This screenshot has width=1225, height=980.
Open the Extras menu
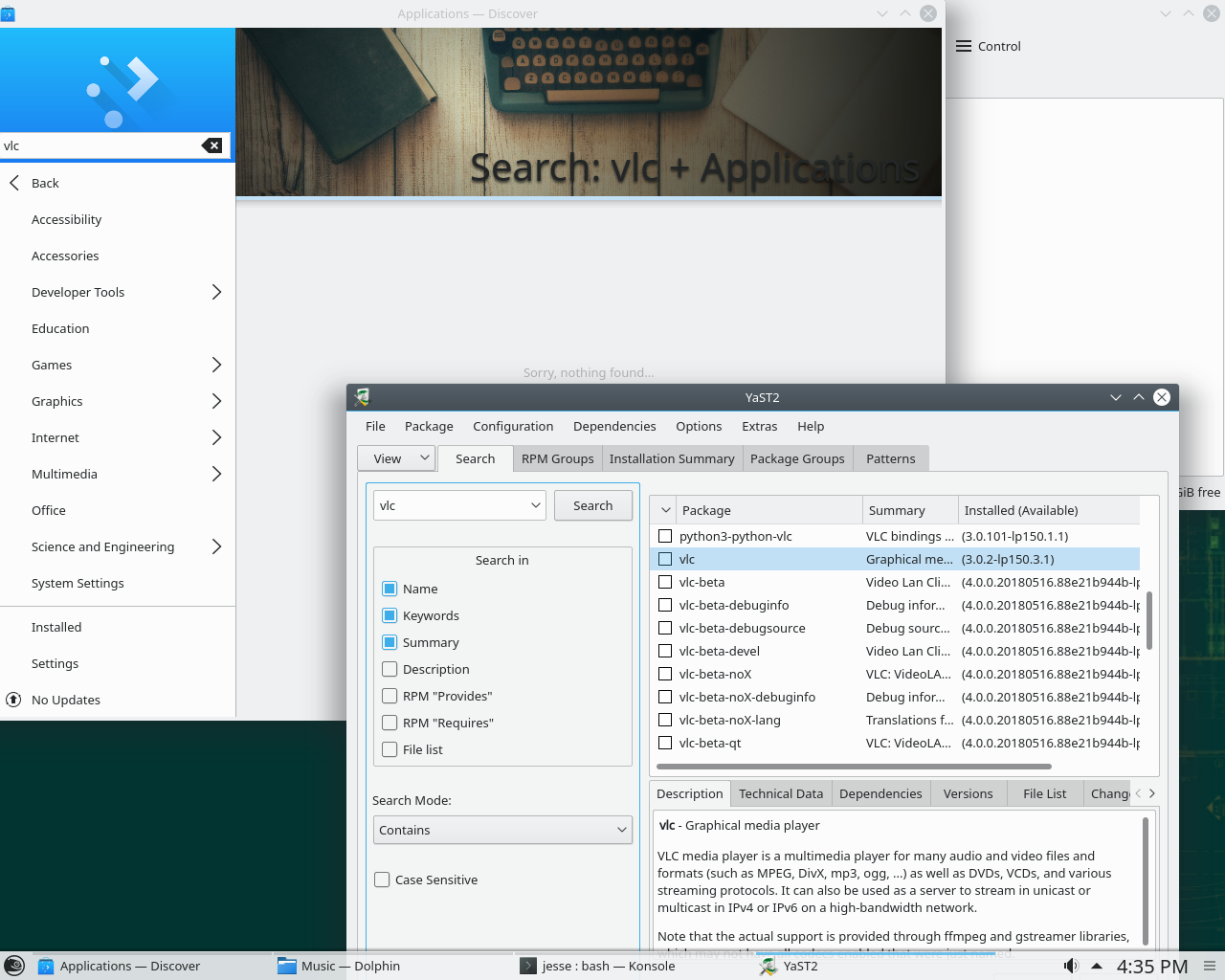[x=760, y=426]
